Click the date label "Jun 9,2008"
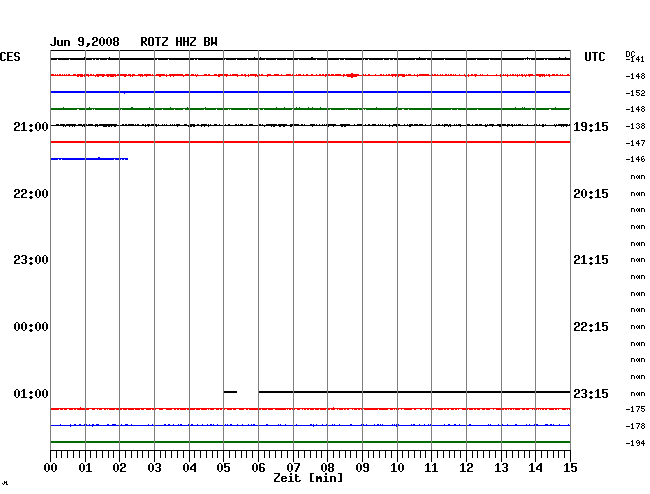Image resolution: width=650 pixels, height=494 pixels. point(85,42)
